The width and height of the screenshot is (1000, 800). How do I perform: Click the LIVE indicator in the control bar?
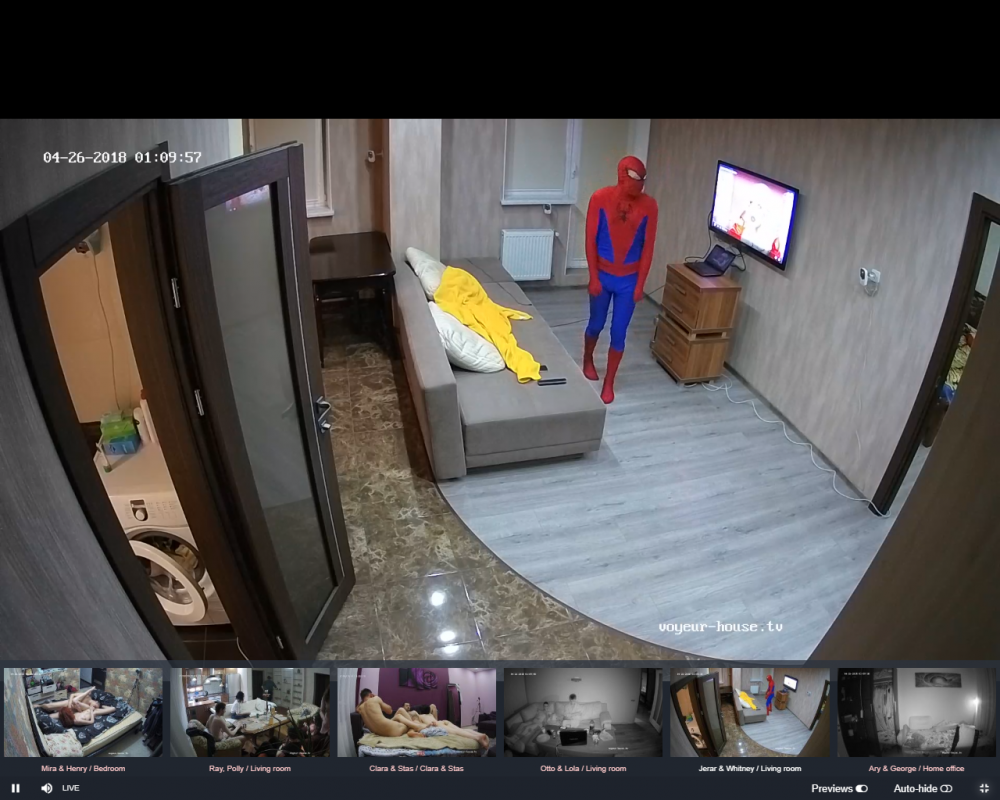click(x=71, y=788)
